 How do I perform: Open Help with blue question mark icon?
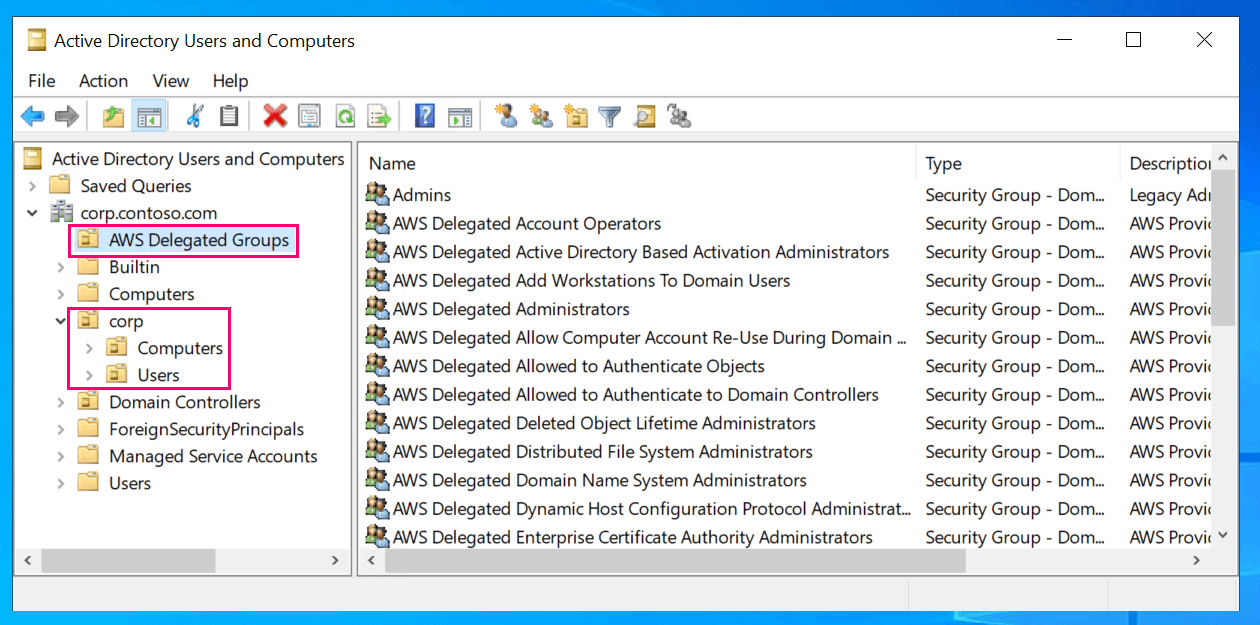[425, 117]
